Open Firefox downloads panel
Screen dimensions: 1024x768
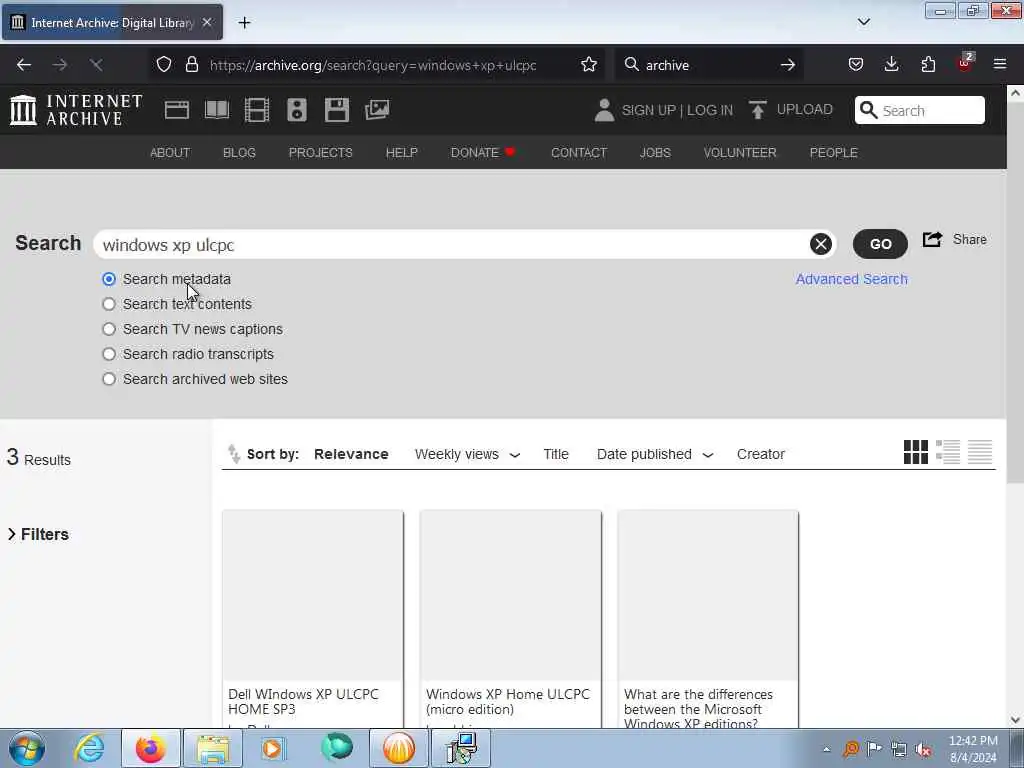(891, 65)
